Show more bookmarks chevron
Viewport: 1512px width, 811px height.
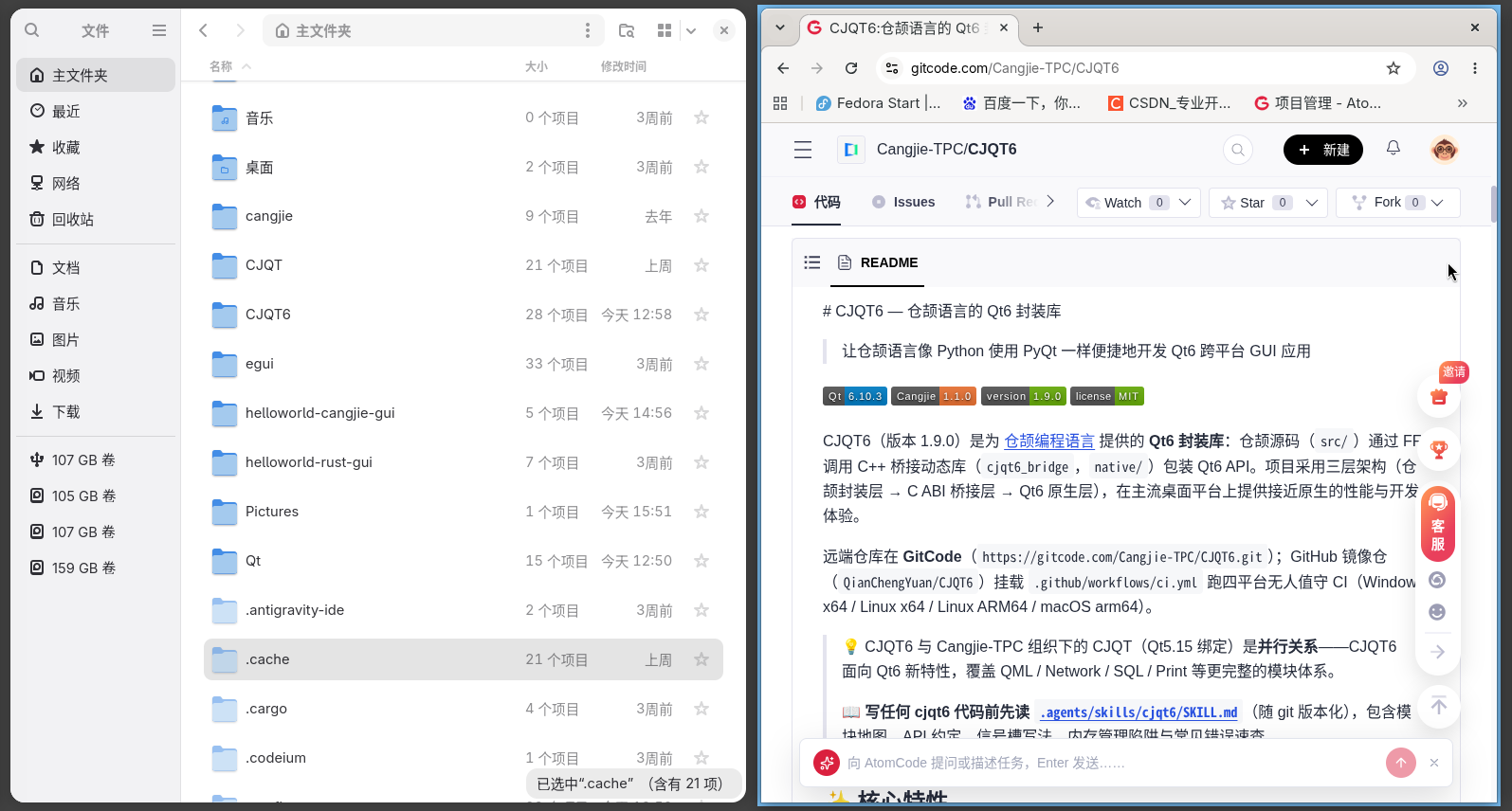coord(1463,103)
